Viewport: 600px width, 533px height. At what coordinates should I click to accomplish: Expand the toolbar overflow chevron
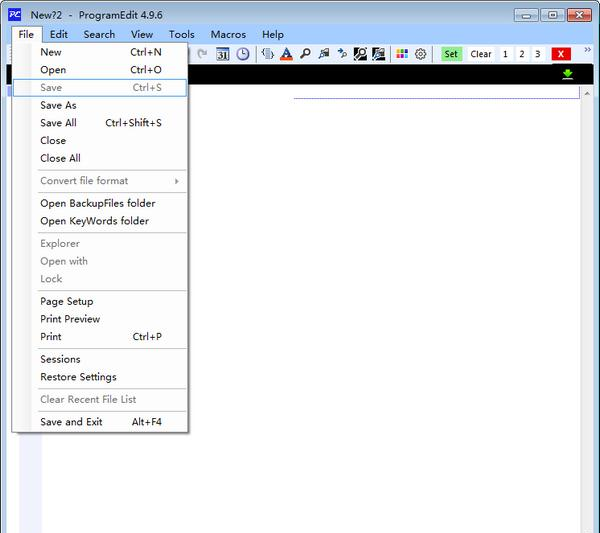pos(587,50)
